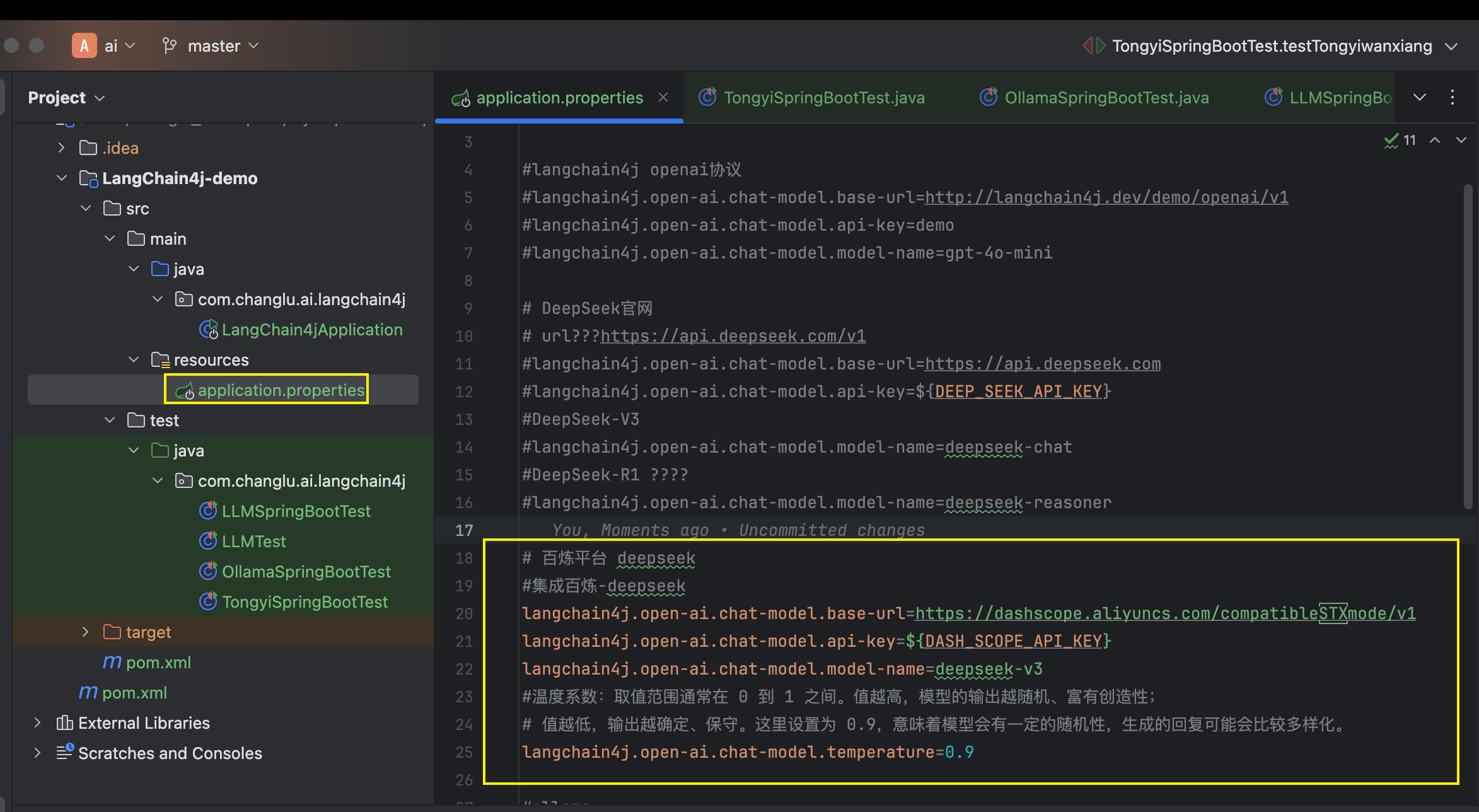Viewport: 1479px width, 812px height.
Task: Click the git branch icon
Action: [x=169, y=46]
